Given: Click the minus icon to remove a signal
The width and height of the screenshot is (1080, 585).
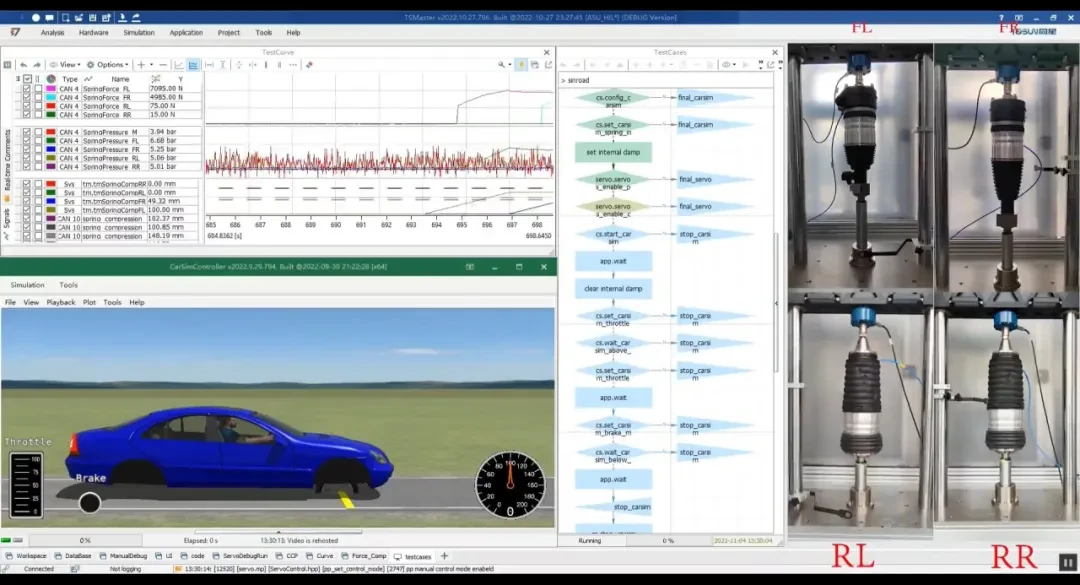Looking at the screenshot, I should 163,65.
